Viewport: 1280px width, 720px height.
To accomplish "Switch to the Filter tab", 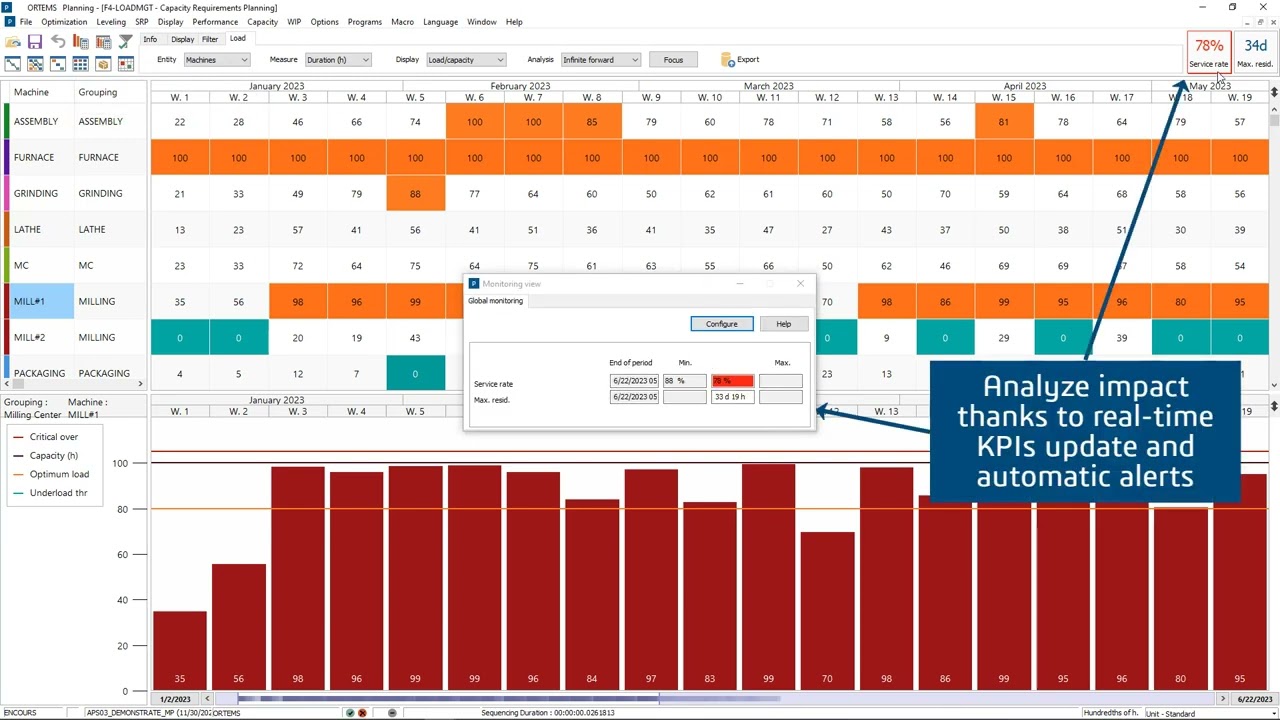I will pos(210,39).
